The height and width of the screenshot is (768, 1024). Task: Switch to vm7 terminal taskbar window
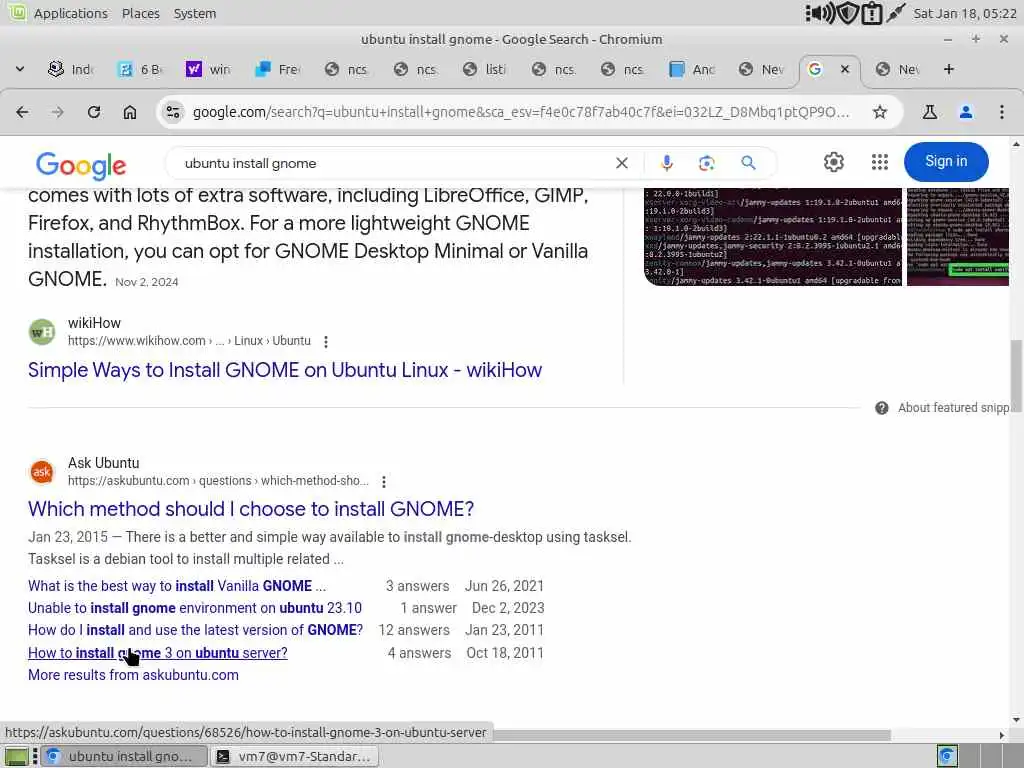point(295,756)
